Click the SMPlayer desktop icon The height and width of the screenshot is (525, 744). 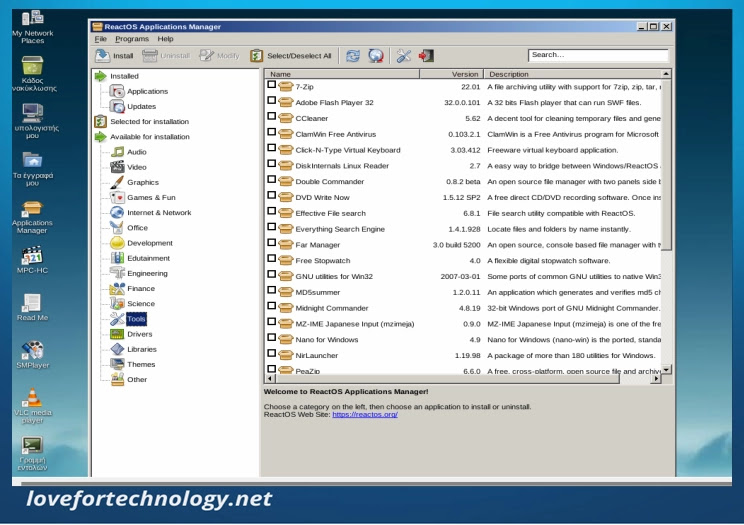point(32,355)
